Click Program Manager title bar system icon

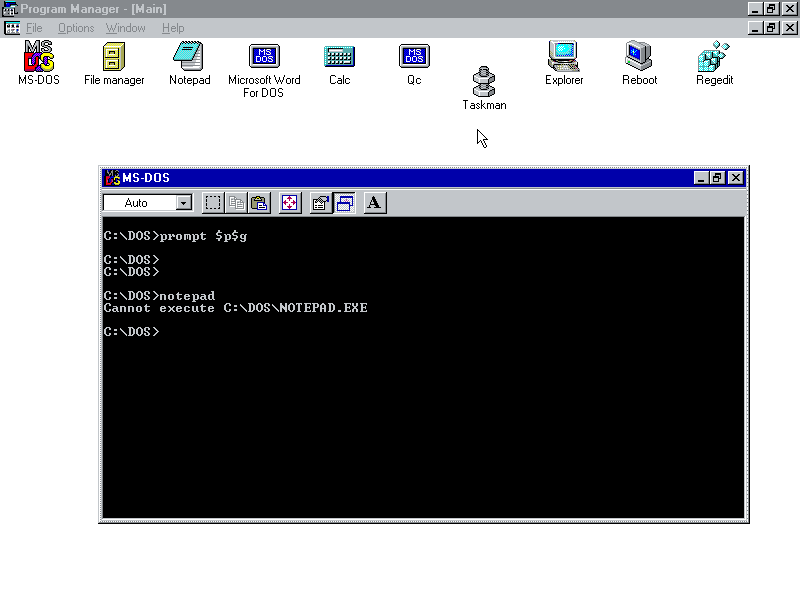click(x=10, y=9)
